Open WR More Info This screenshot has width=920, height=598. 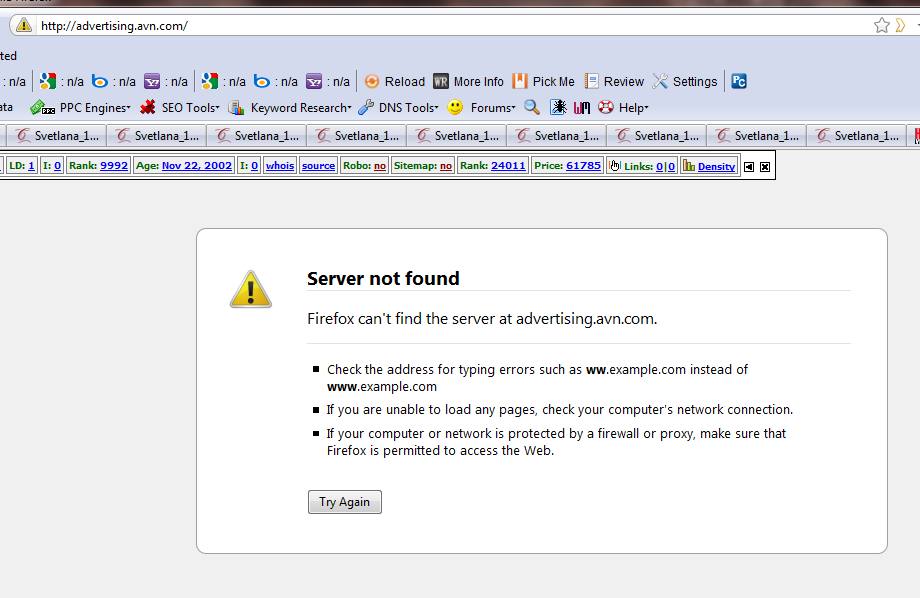pos(468,82)
